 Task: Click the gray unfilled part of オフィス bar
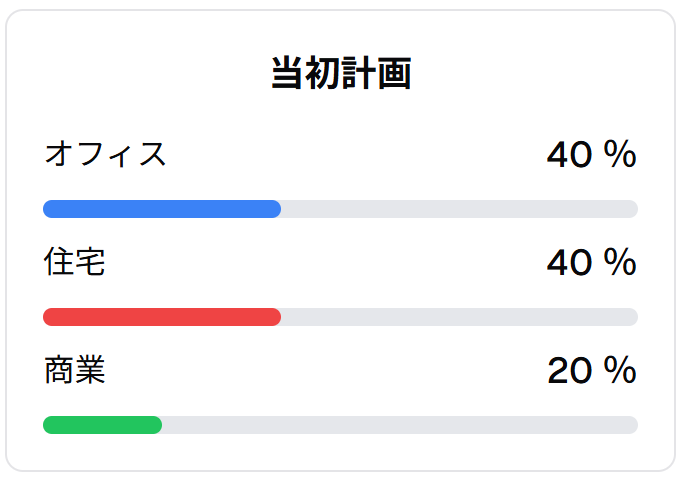click(459, 209)
